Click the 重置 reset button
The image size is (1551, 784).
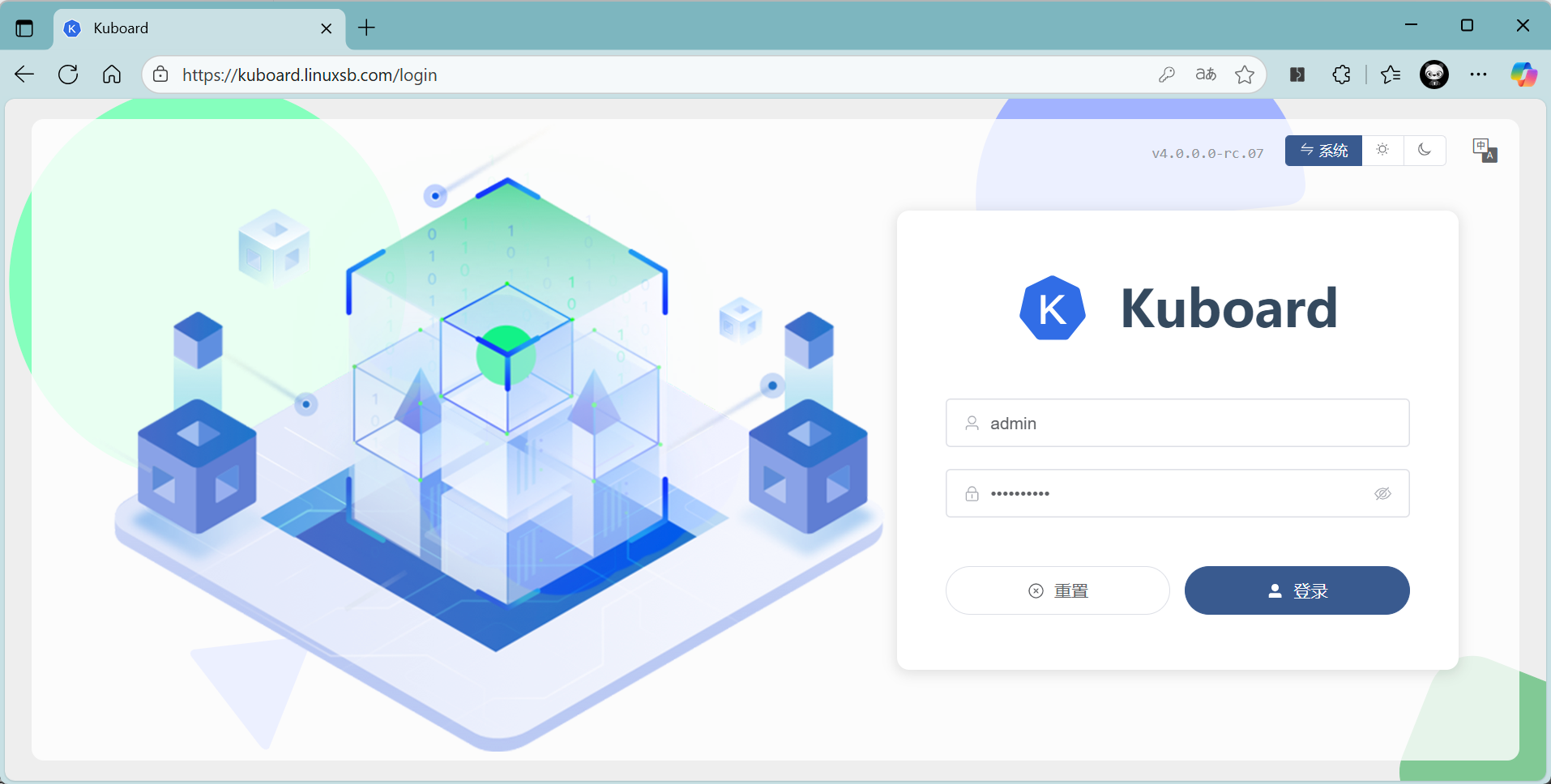pyautogui.click(x=1057, y=590)
